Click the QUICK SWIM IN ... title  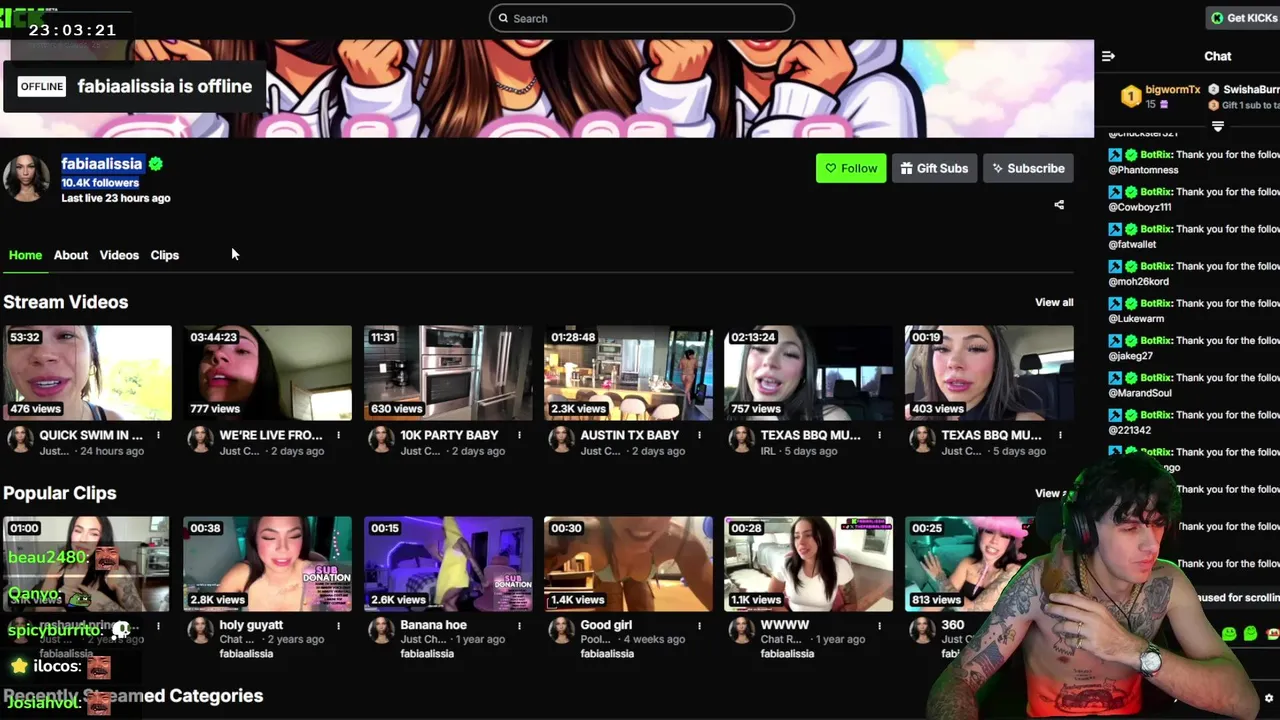(x=91, y=435)
